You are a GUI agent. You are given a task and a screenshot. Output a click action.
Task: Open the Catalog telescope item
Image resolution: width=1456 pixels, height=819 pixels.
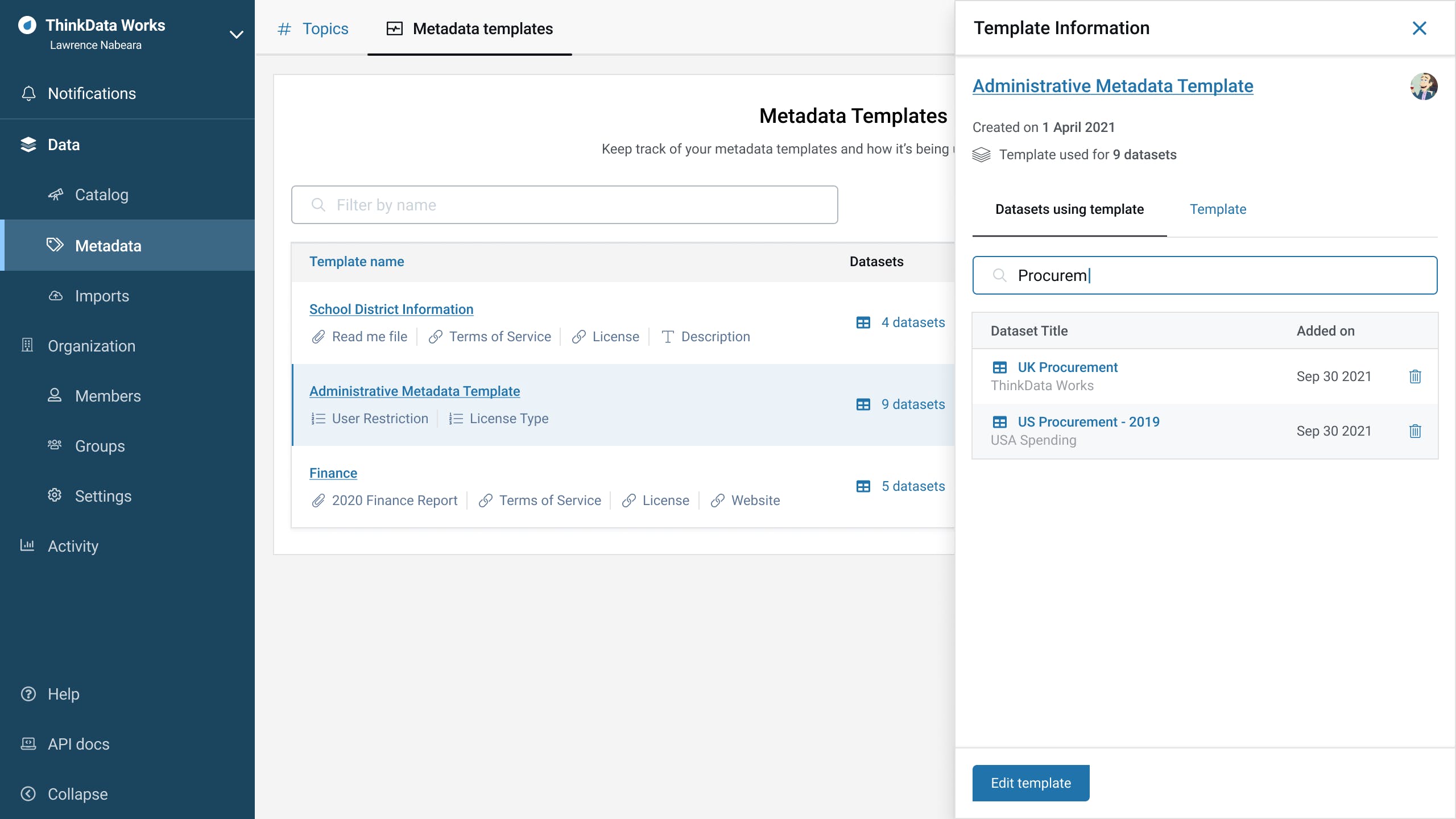point(101,195)
